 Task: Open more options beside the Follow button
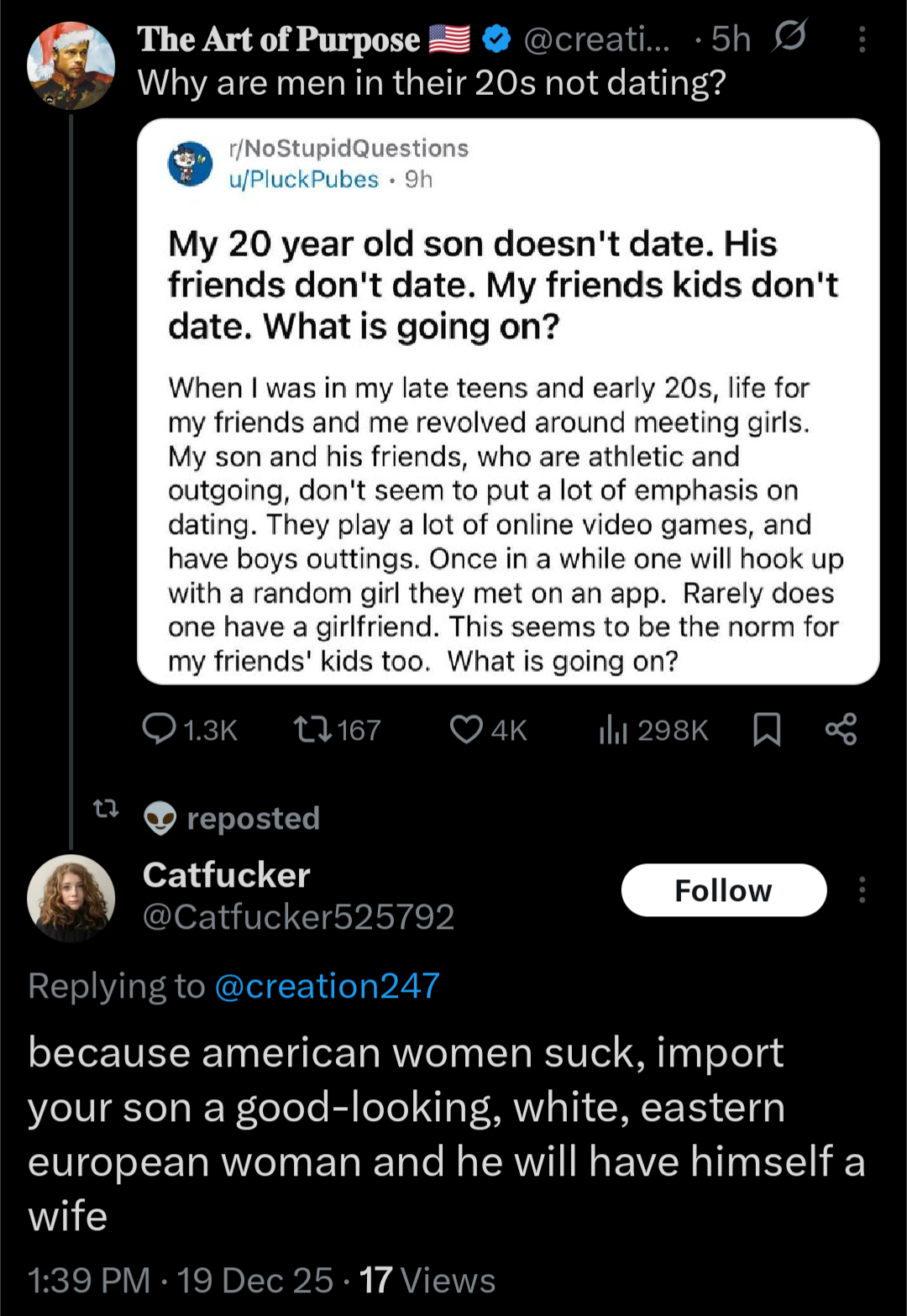[x=862, y=890]
